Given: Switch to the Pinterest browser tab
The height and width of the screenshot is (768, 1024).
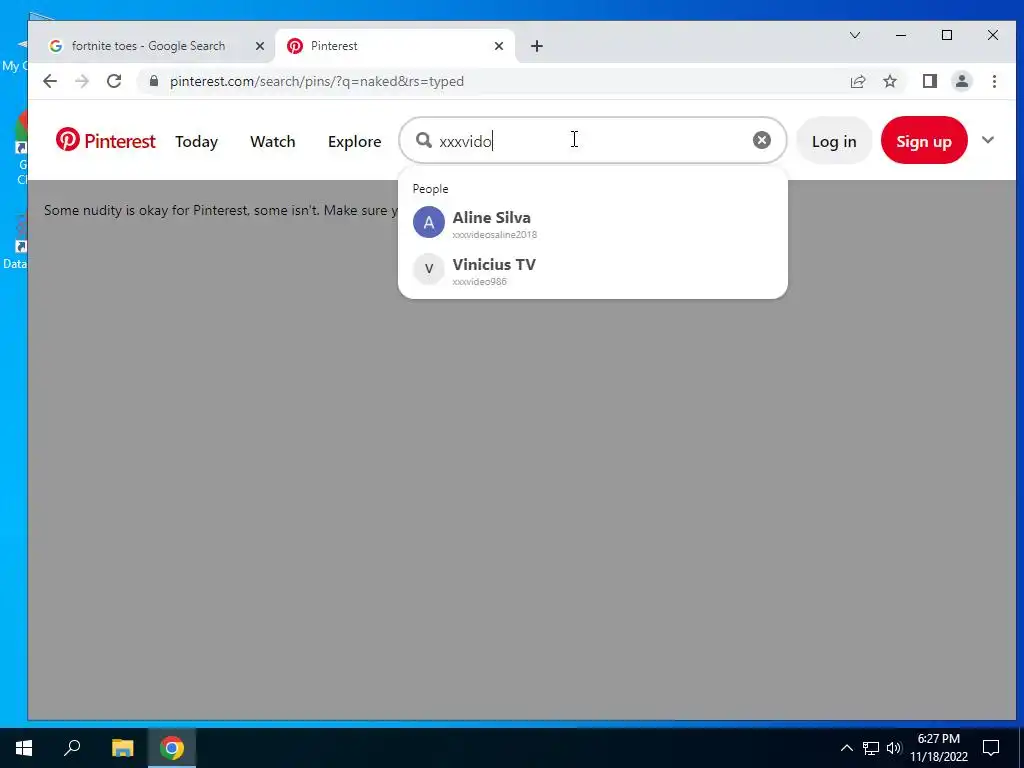Looking at the screenshot, I should point(394,46).
